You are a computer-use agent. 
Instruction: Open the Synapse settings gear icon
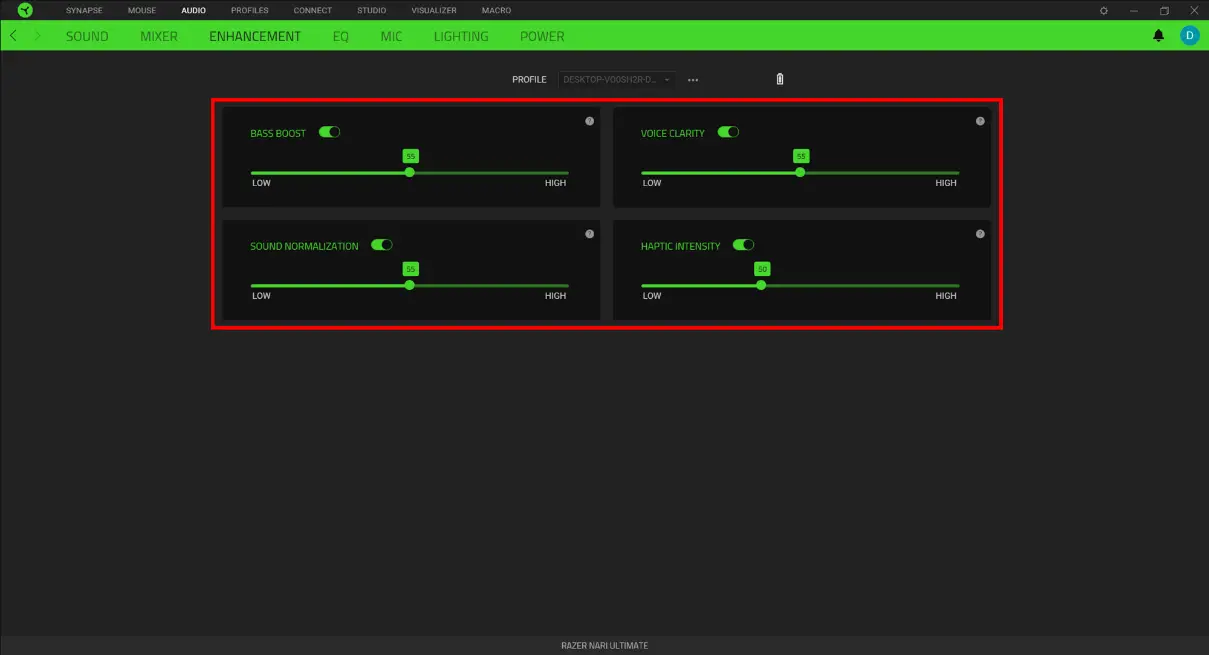click(1103, 10)
